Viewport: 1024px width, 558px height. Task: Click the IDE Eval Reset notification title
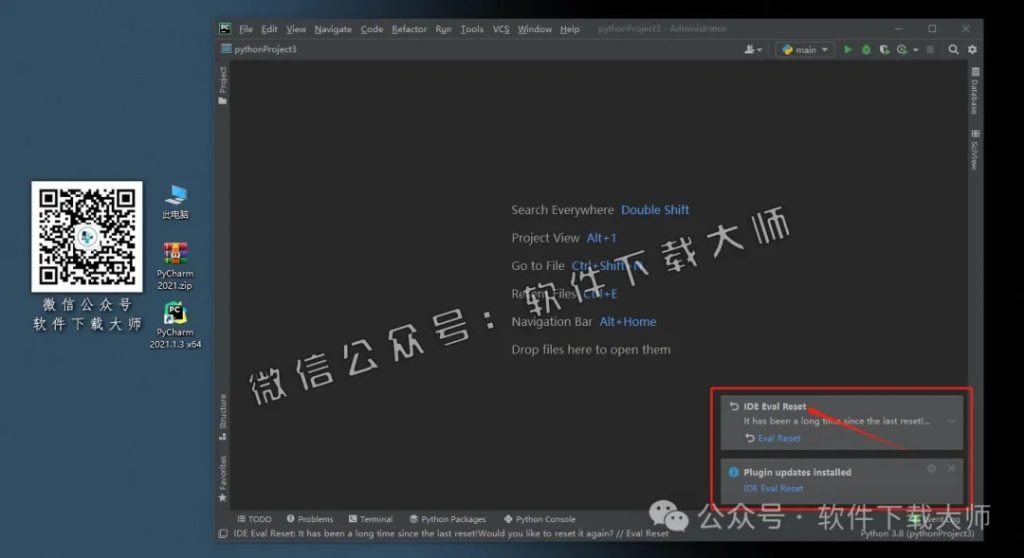click(x=775, y=406)
